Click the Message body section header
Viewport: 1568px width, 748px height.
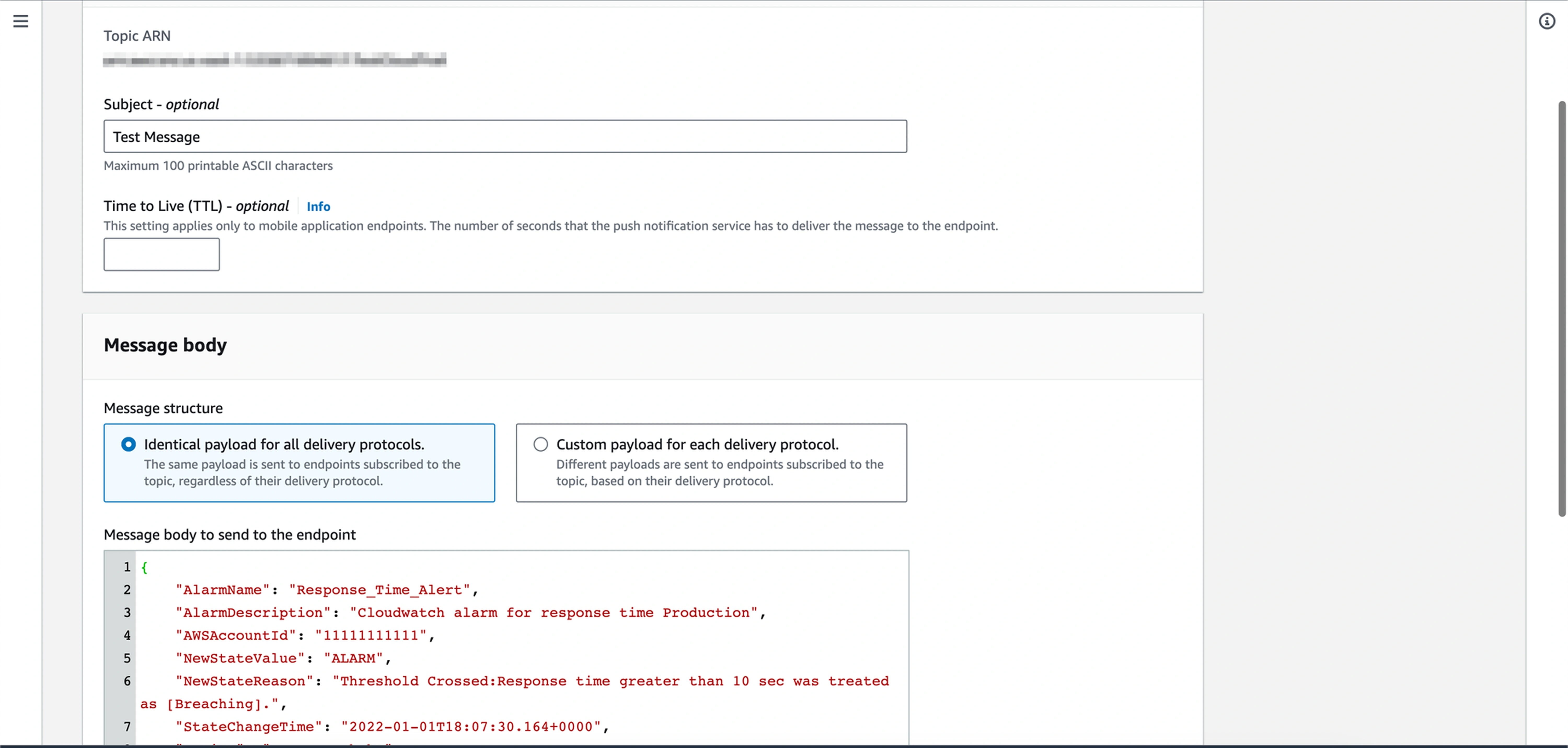(x=165, y=345)
